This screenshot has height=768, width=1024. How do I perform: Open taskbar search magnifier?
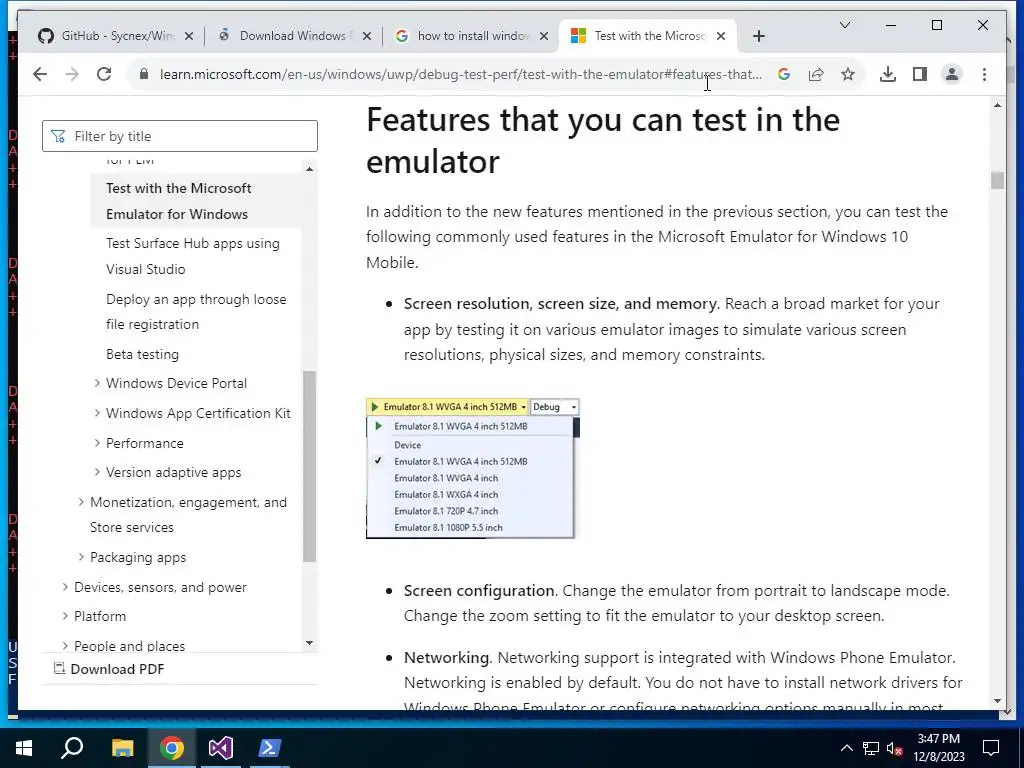(x=72, y=748)
